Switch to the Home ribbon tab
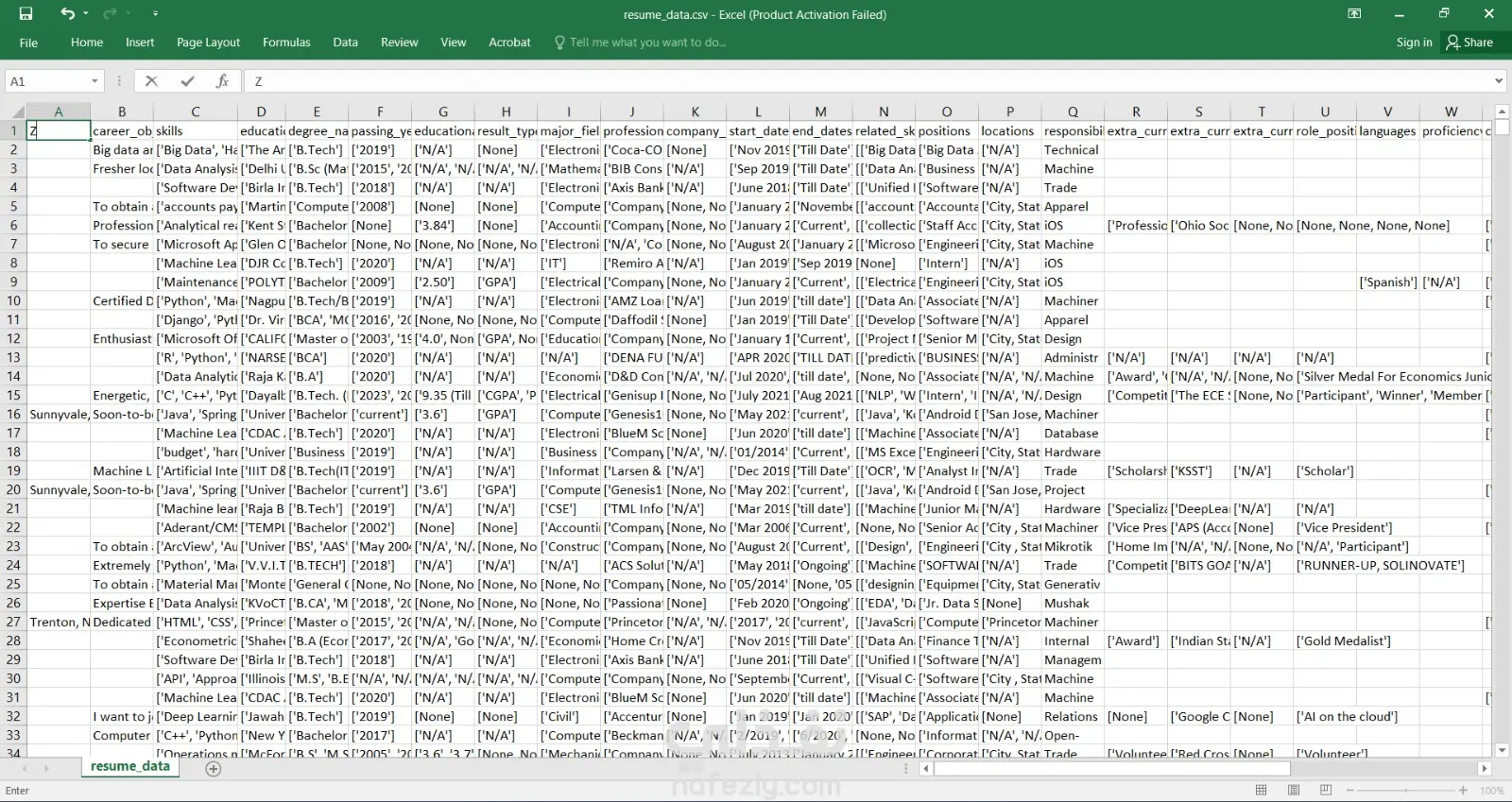Screen dimensions: 1512x802 click(x=87, y=43)
